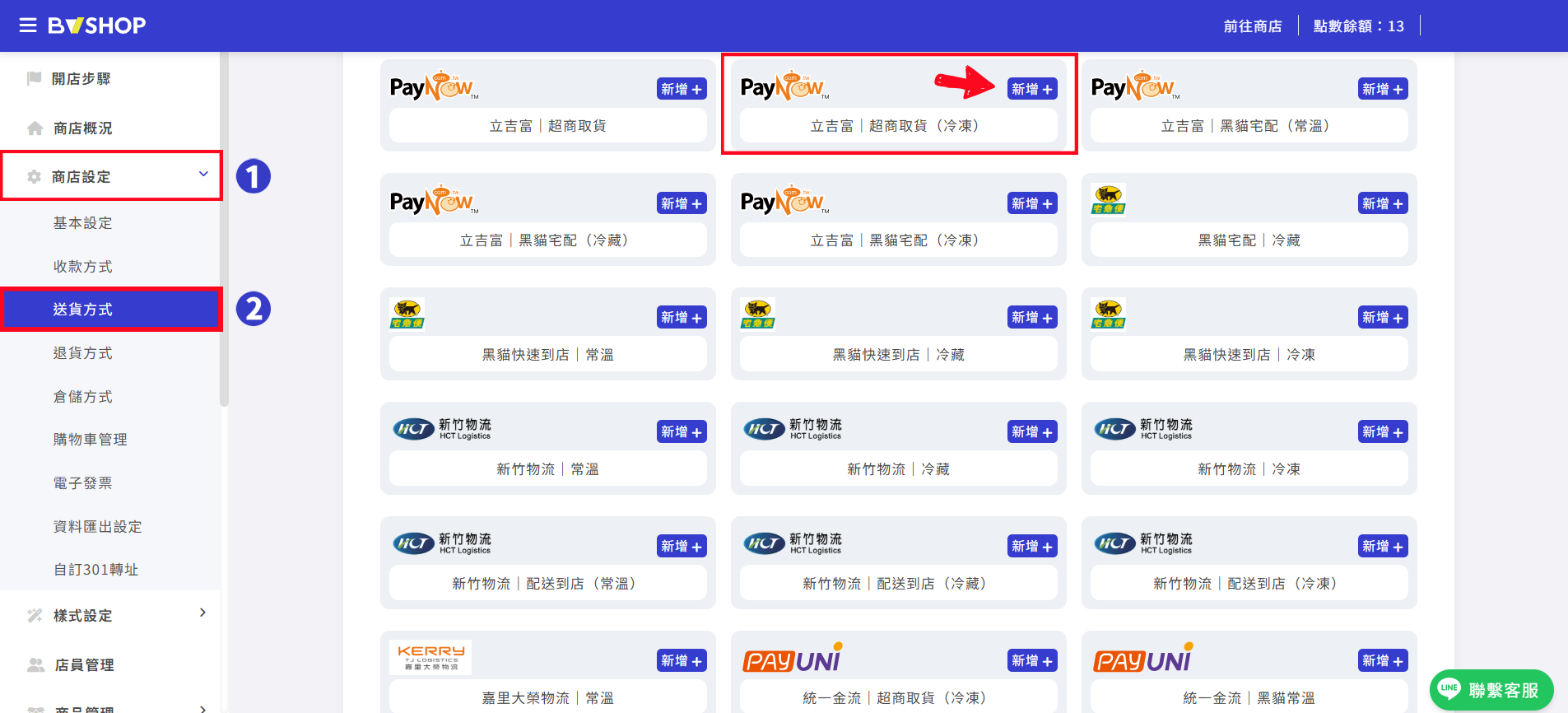Click the sidebar vertical scrollbar
The image size is (1568, 713).
pos(224,231)
